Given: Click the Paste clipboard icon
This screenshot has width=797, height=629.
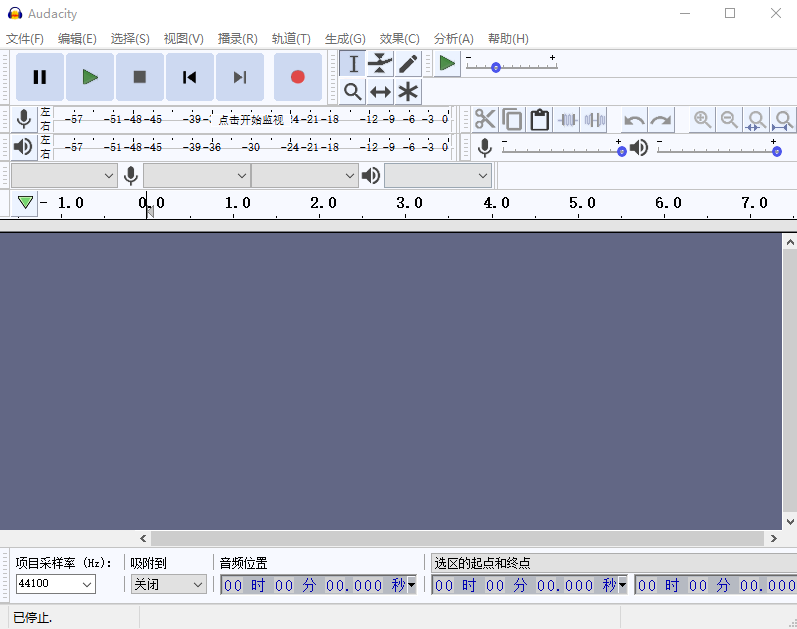Looking at the screenshot, I should [540, 120].
